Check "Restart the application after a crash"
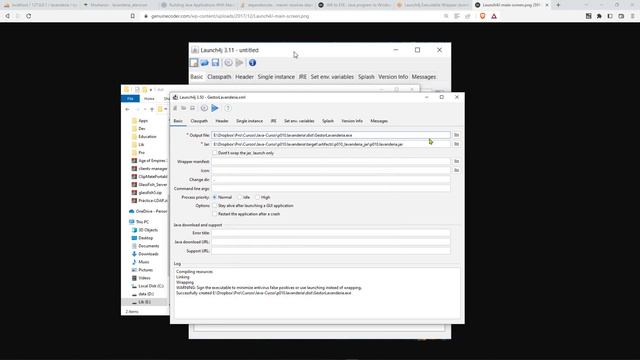The width and height of the screenshot is (640, 360). [x=214, y=214]
